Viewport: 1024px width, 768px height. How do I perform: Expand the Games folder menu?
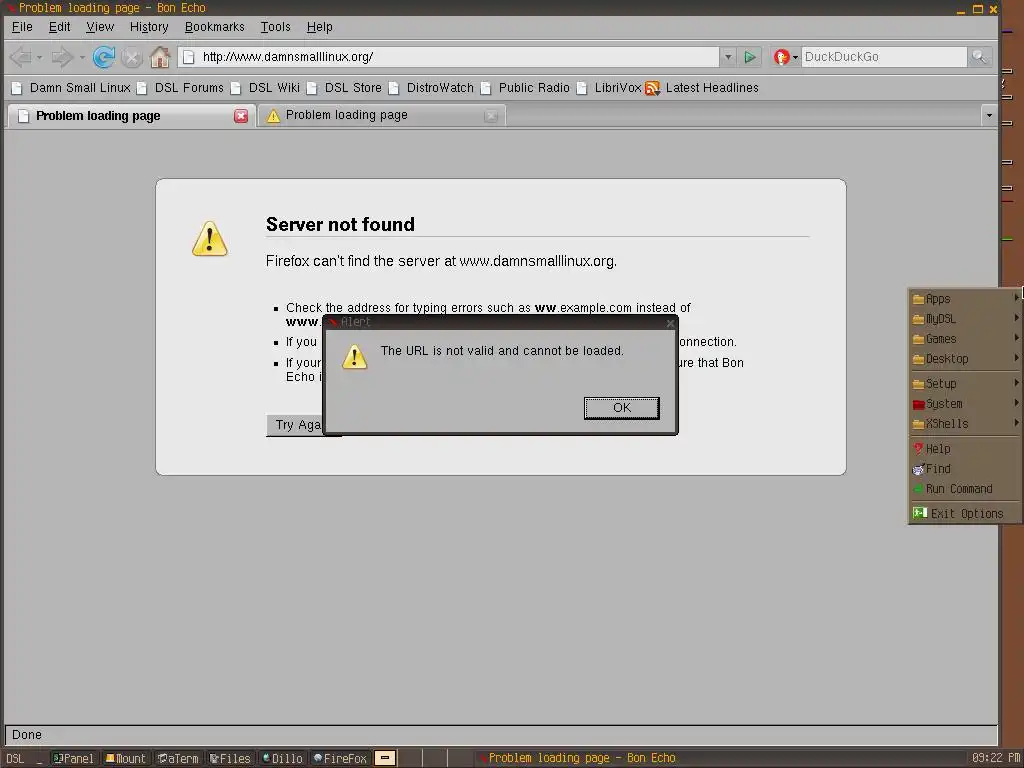(x=965, y=339)
